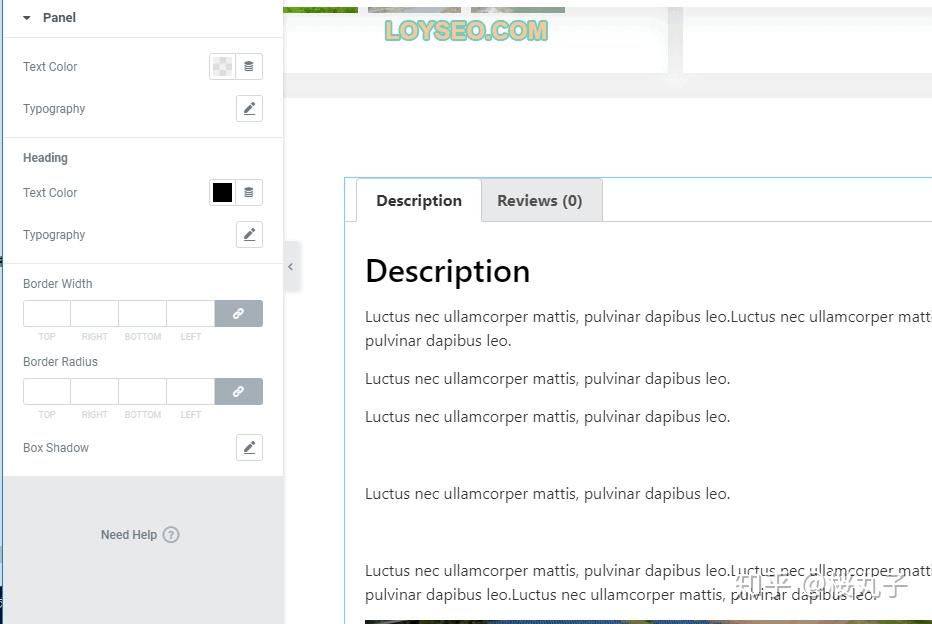The image size is (932, 624).
Task: Click the Border Width label
Action: (58, 284)
